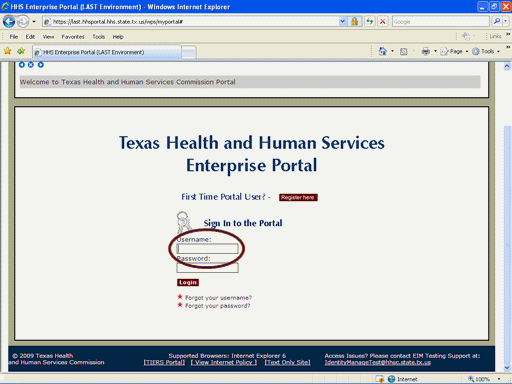
Task: Open the View menu
Action: (48, 37)
